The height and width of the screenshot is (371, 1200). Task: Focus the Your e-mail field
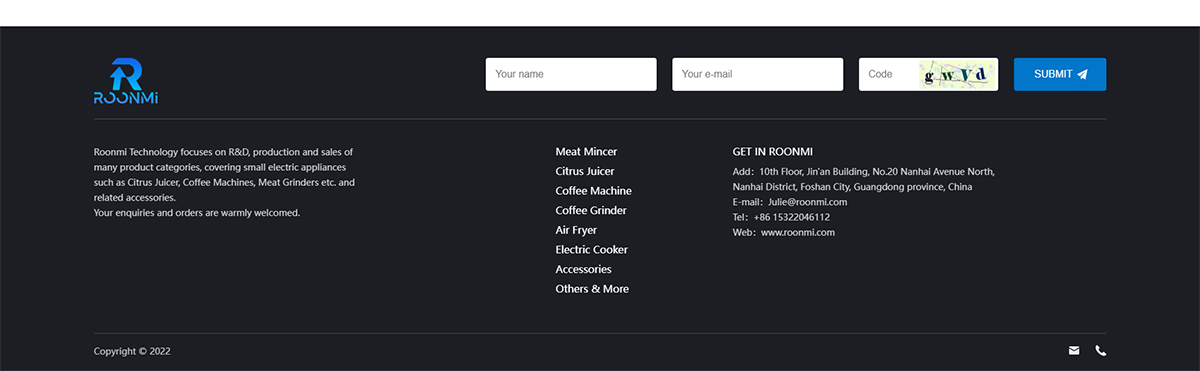point(757,74)
